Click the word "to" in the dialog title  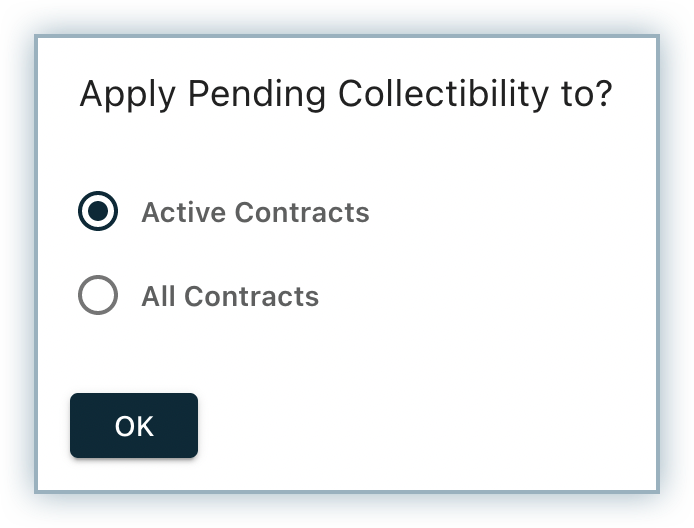point(569,95)
